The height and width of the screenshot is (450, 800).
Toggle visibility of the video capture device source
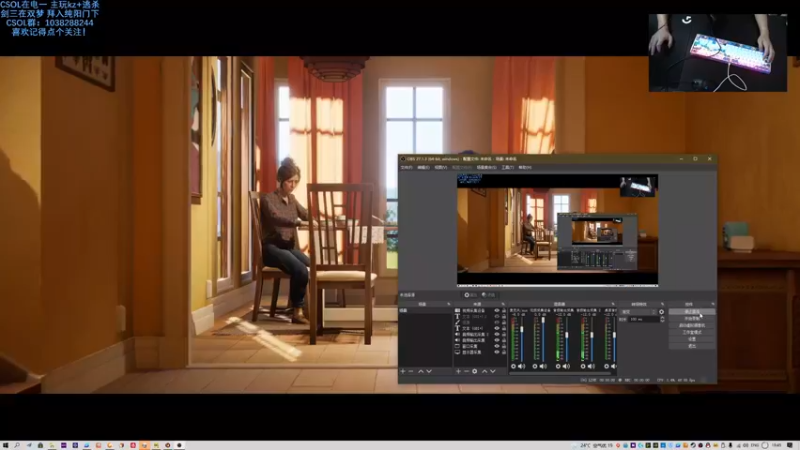click(497, 311)
